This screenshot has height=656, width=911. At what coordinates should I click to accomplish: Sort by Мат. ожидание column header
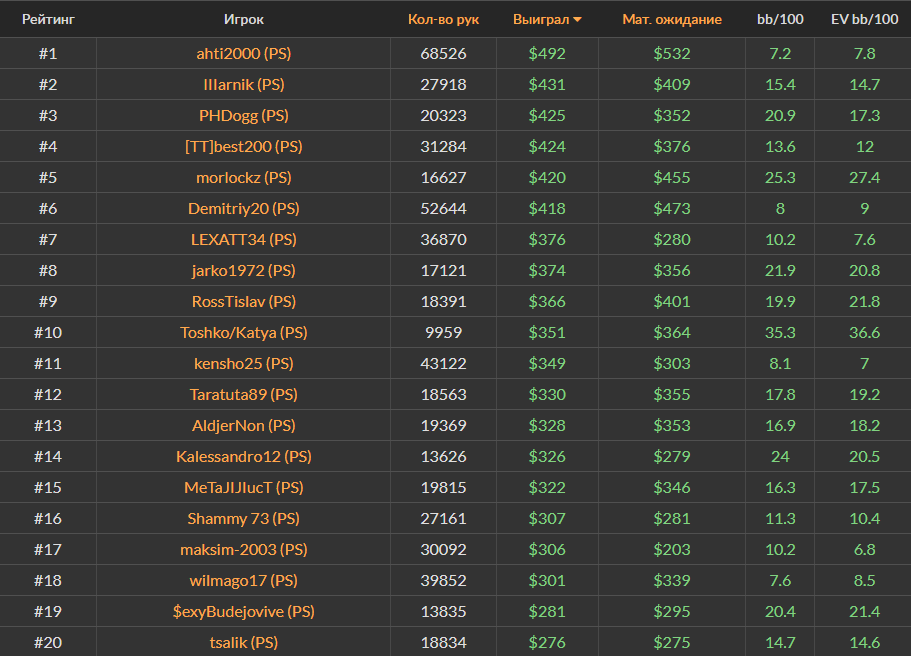[x=671, y=19]
